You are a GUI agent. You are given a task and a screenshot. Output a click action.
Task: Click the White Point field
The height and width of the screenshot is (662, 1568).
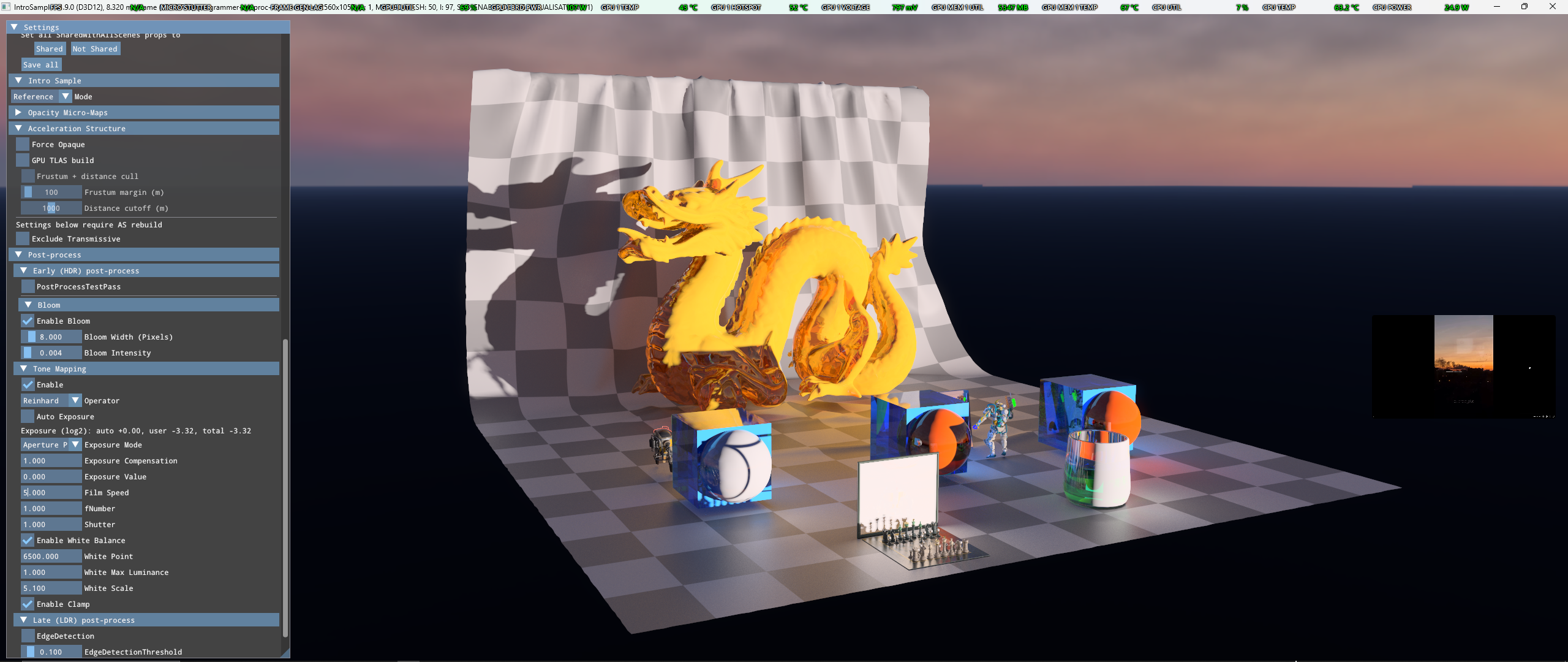(x=51, y=556)
